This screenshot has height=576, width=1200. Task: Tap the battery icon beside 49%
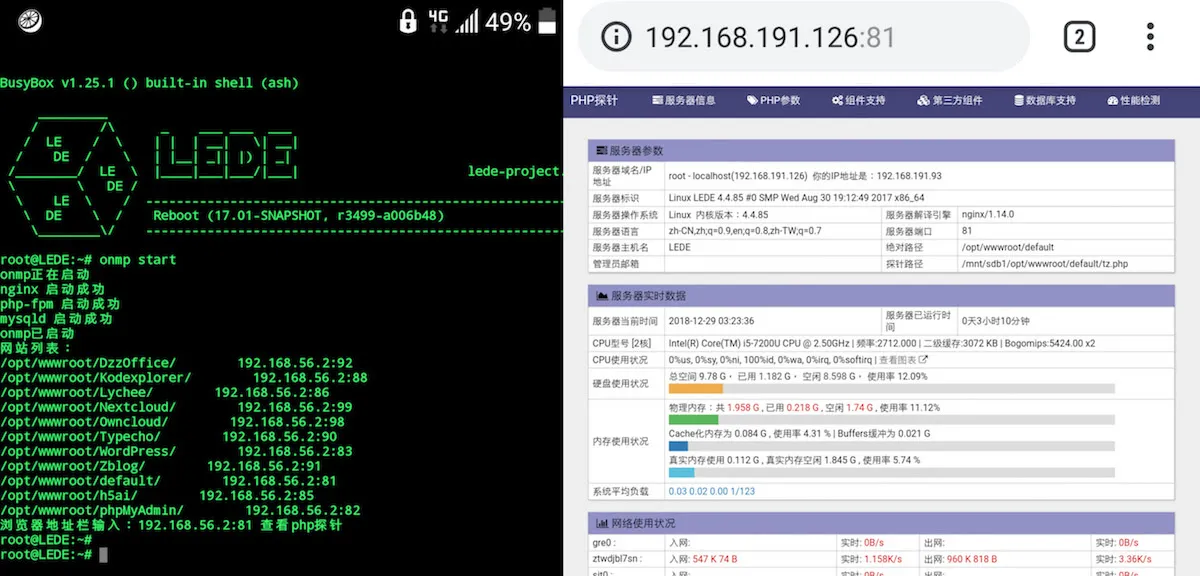point(546,20)
